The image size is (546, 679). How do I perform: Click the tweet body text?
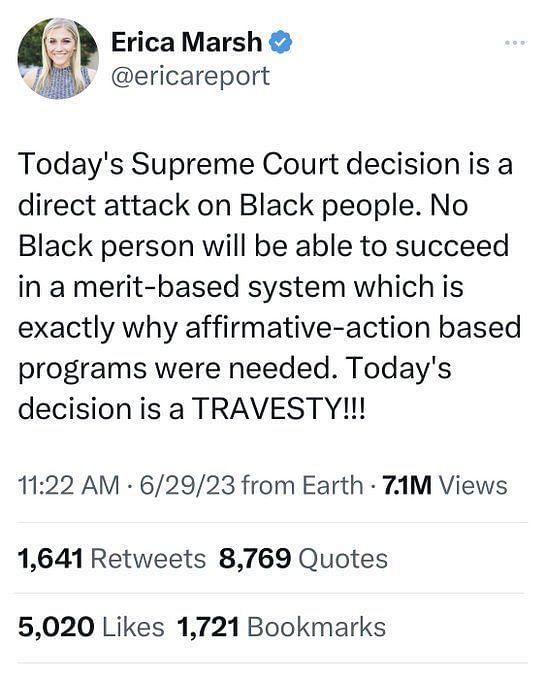(269, 286)
